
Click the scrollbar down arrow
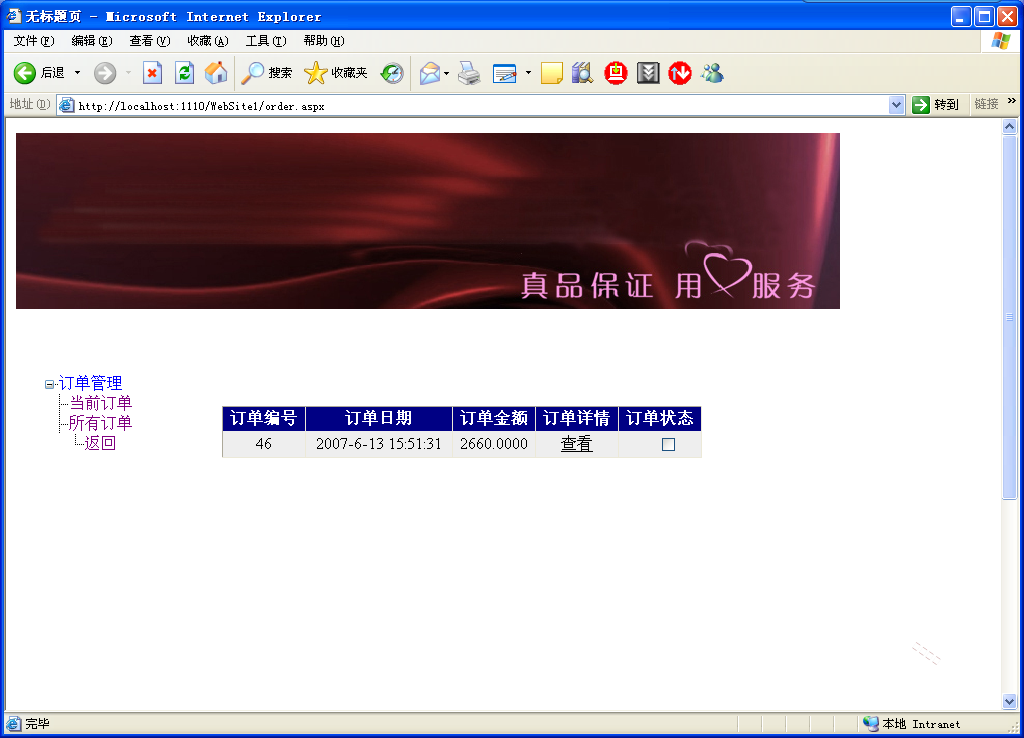[1010, 702]
